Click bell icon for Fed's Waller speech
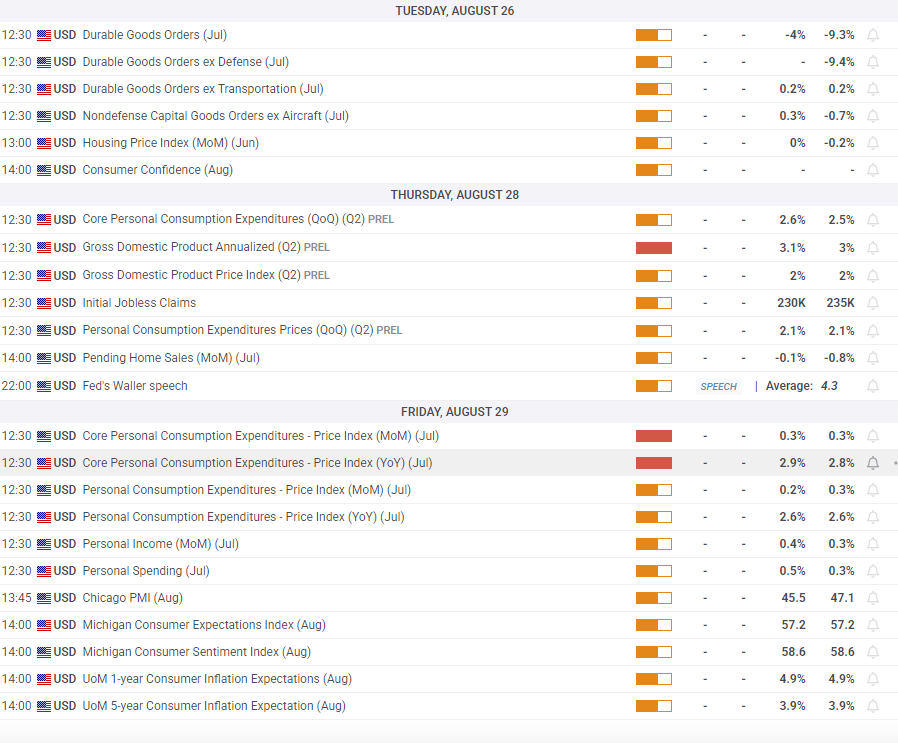 click(873, 386)
